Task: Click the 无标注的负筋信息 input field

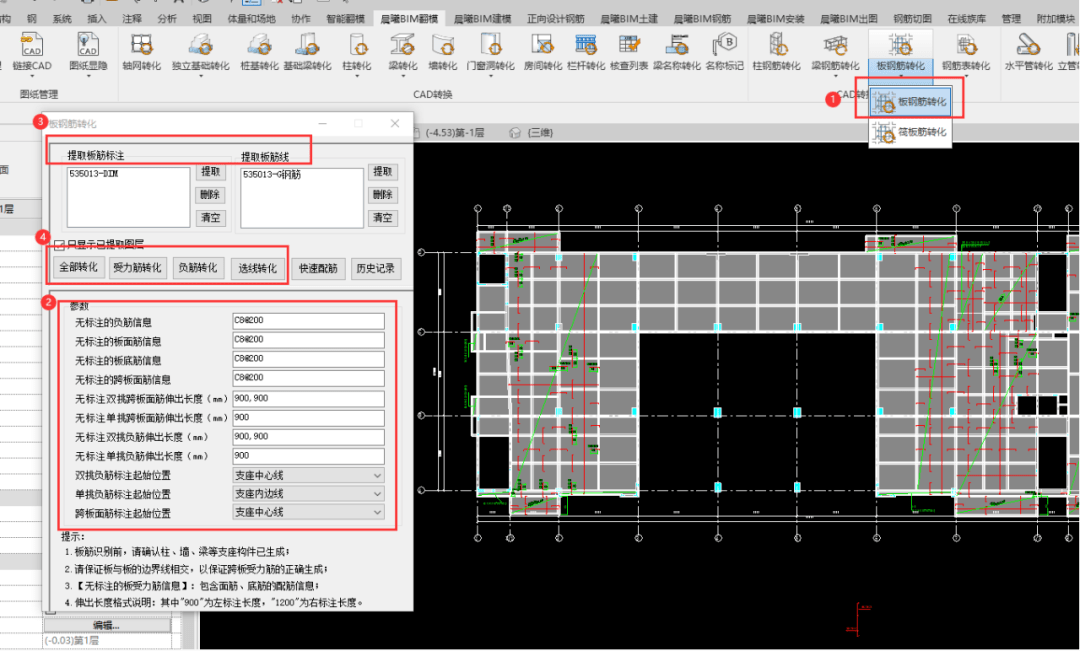Action: tap(307, 321)
